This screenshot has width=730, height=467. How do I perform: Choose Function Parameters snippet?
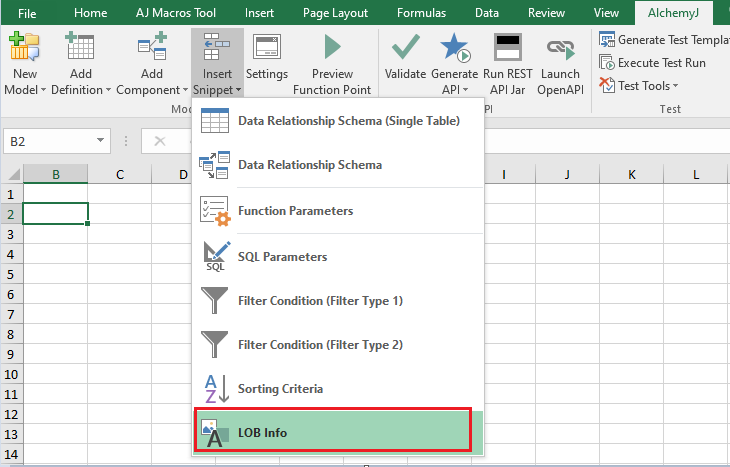338,210
